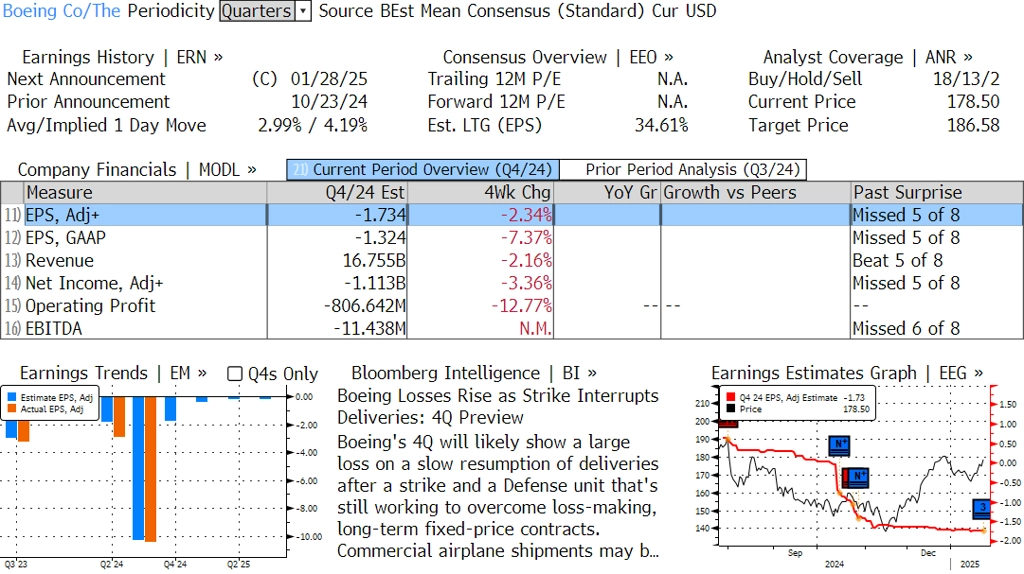
Task: Click Target Price value 186.58
Action: coord(973,125)
